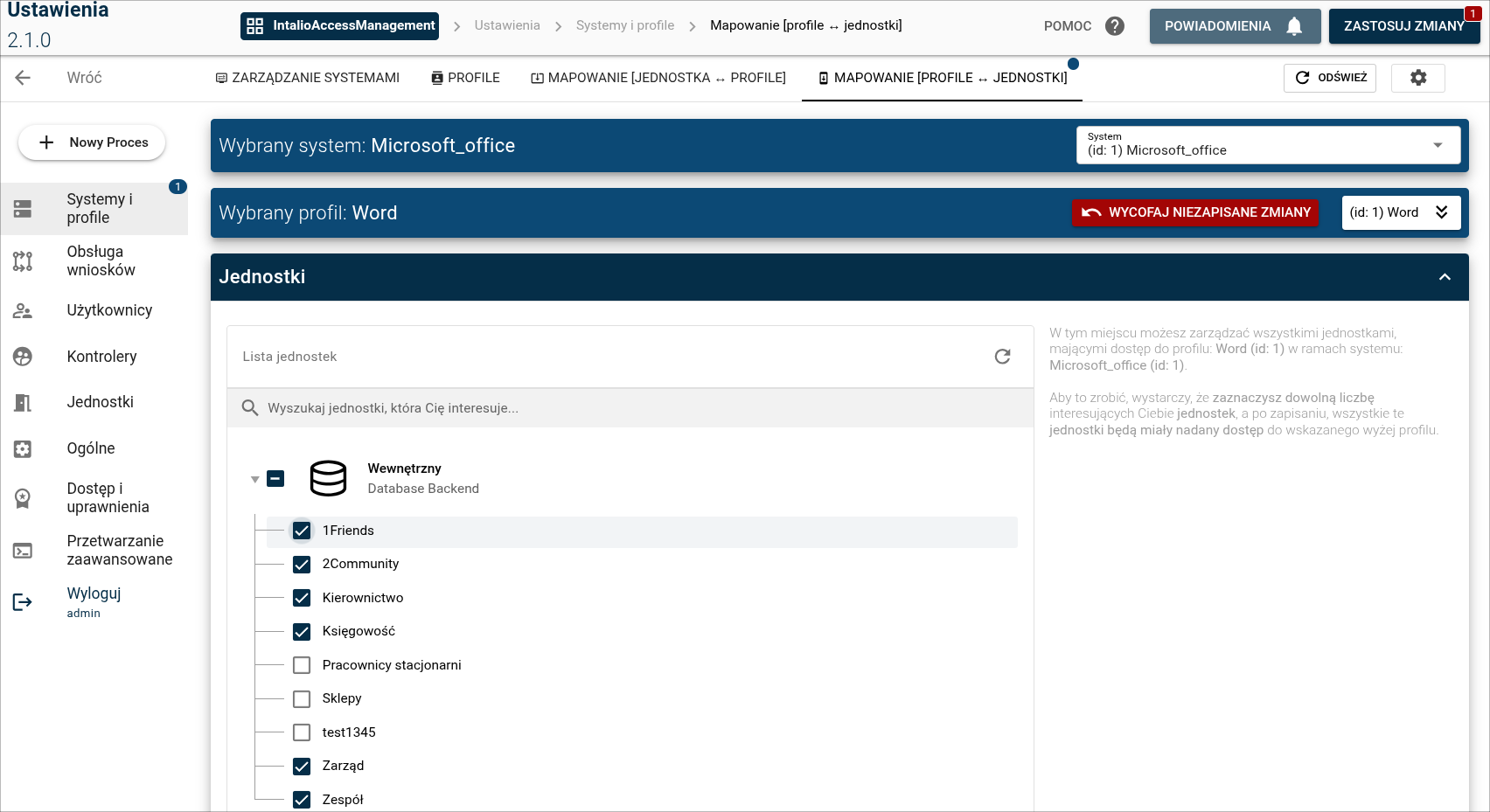
Task: Uncheck the Zarząd checkbox
Action: pos(302,767)
